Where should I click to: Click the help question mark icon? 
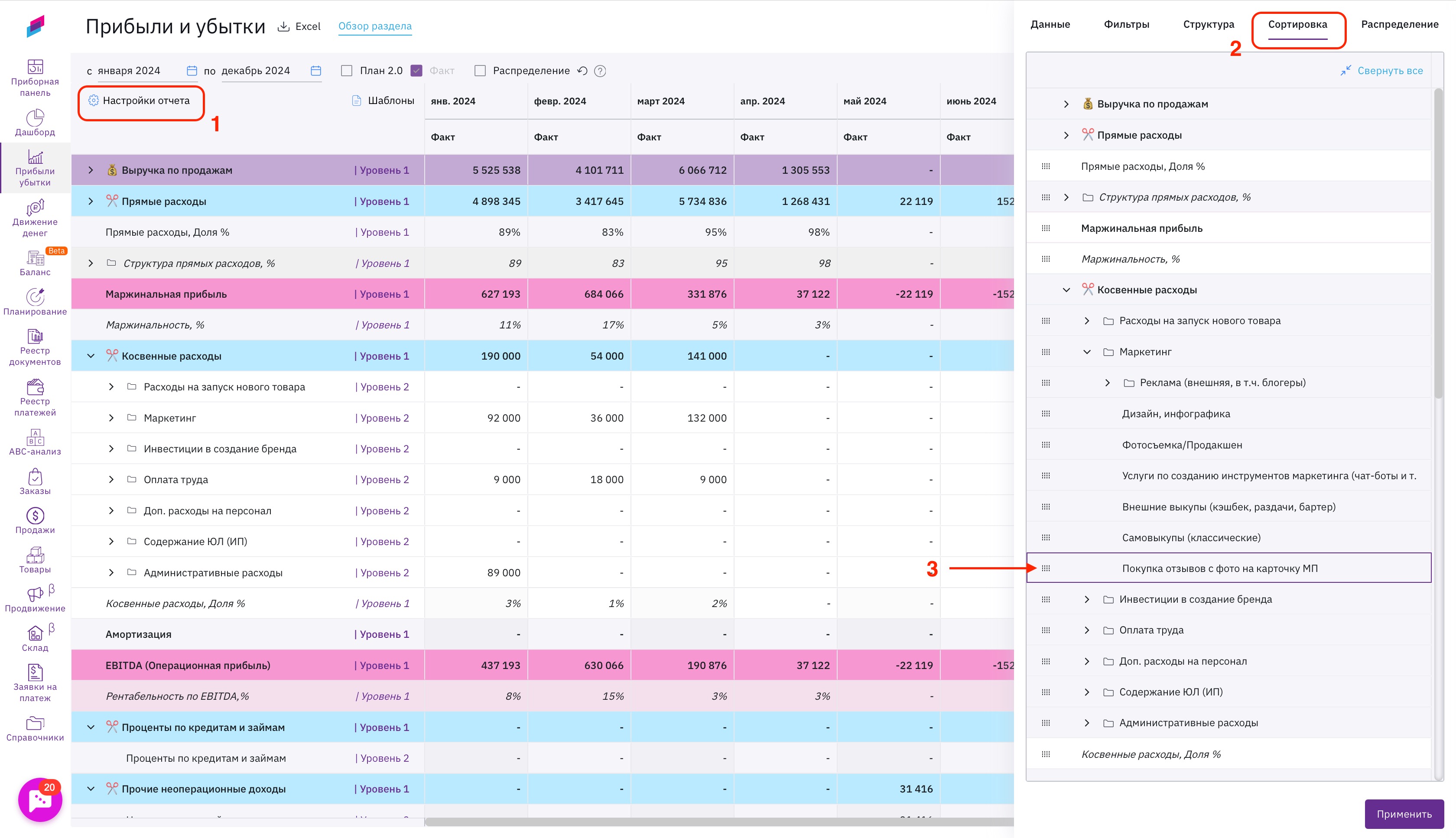point(600,71)
